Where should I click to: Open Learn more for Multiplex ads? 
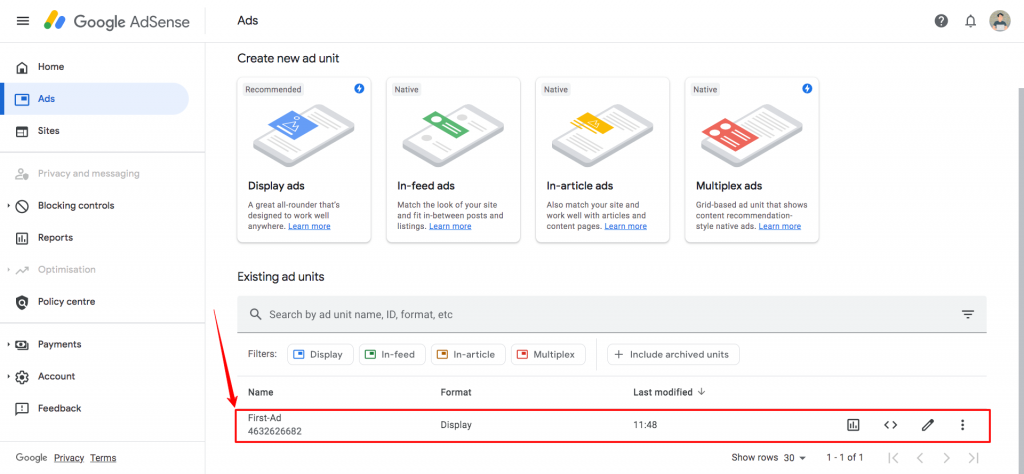tap(780, 226)
